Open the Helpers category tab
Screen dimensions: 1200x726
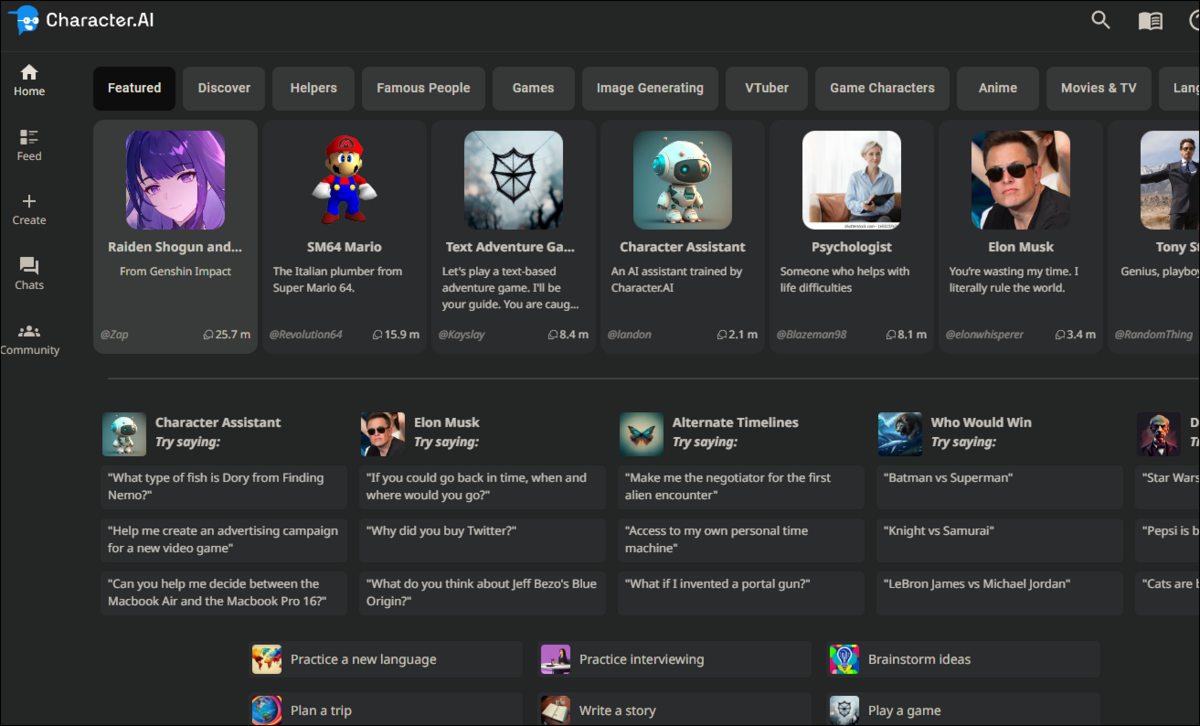click(x=313, y=88)
